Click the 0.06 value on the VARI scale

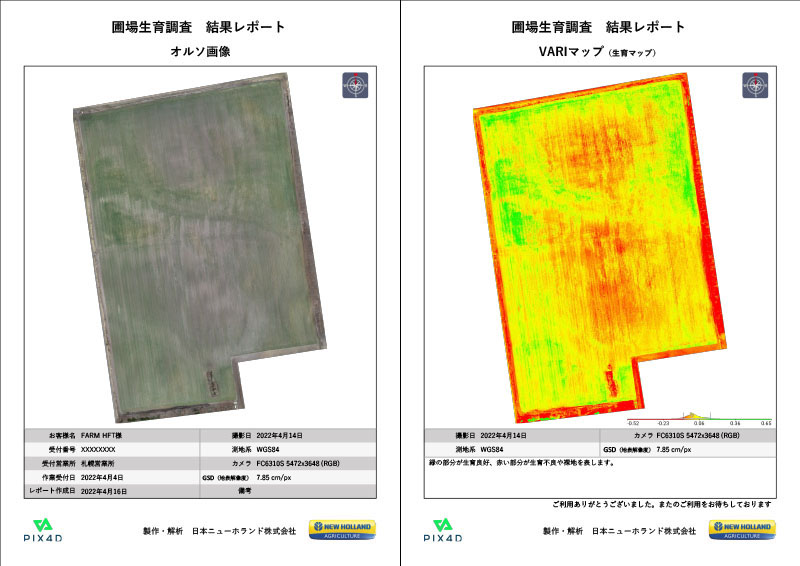(x=699, y=424)
